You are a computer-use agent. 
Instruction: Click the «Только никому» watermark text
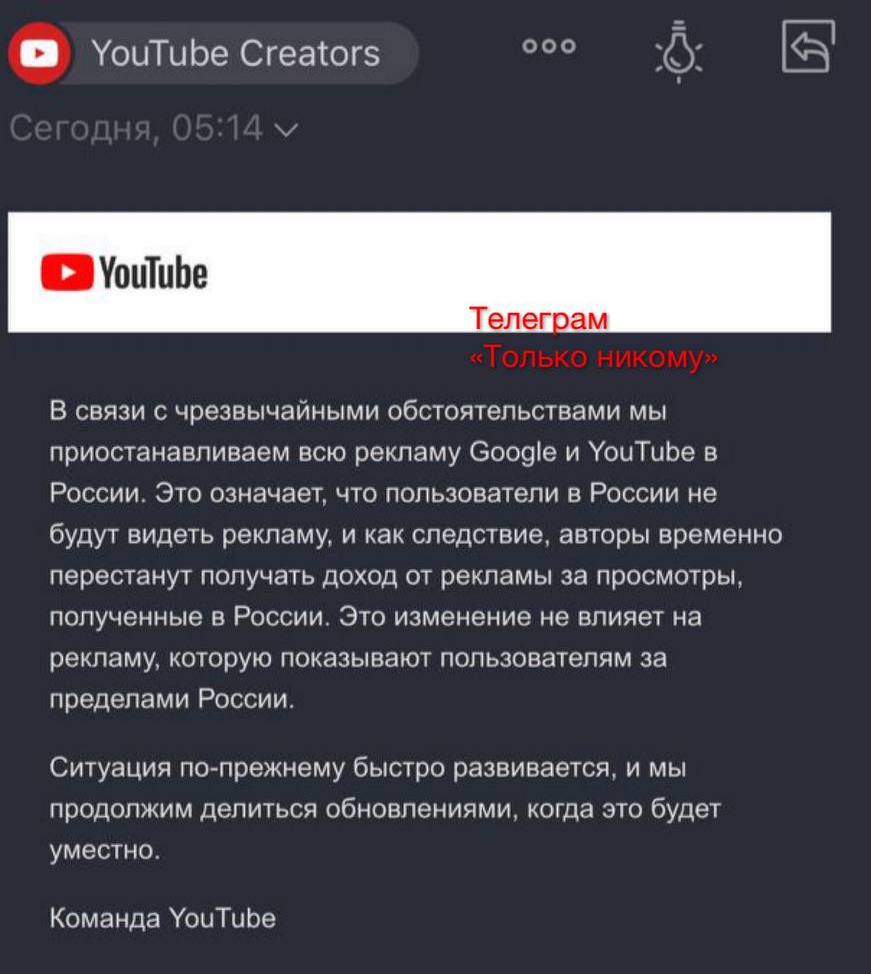[x=594, y=357]
